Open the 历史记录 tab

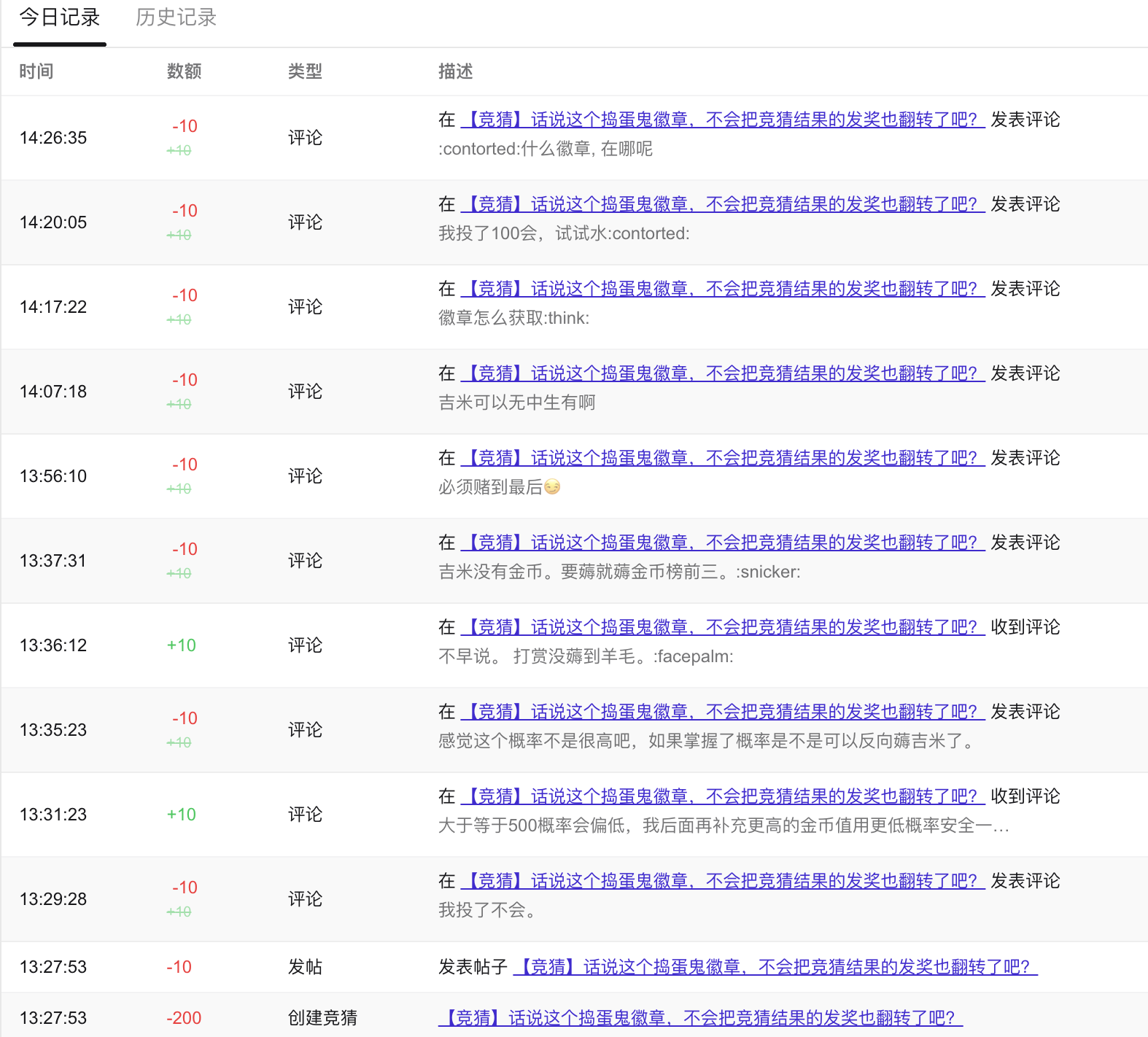(x=176, y=18)
